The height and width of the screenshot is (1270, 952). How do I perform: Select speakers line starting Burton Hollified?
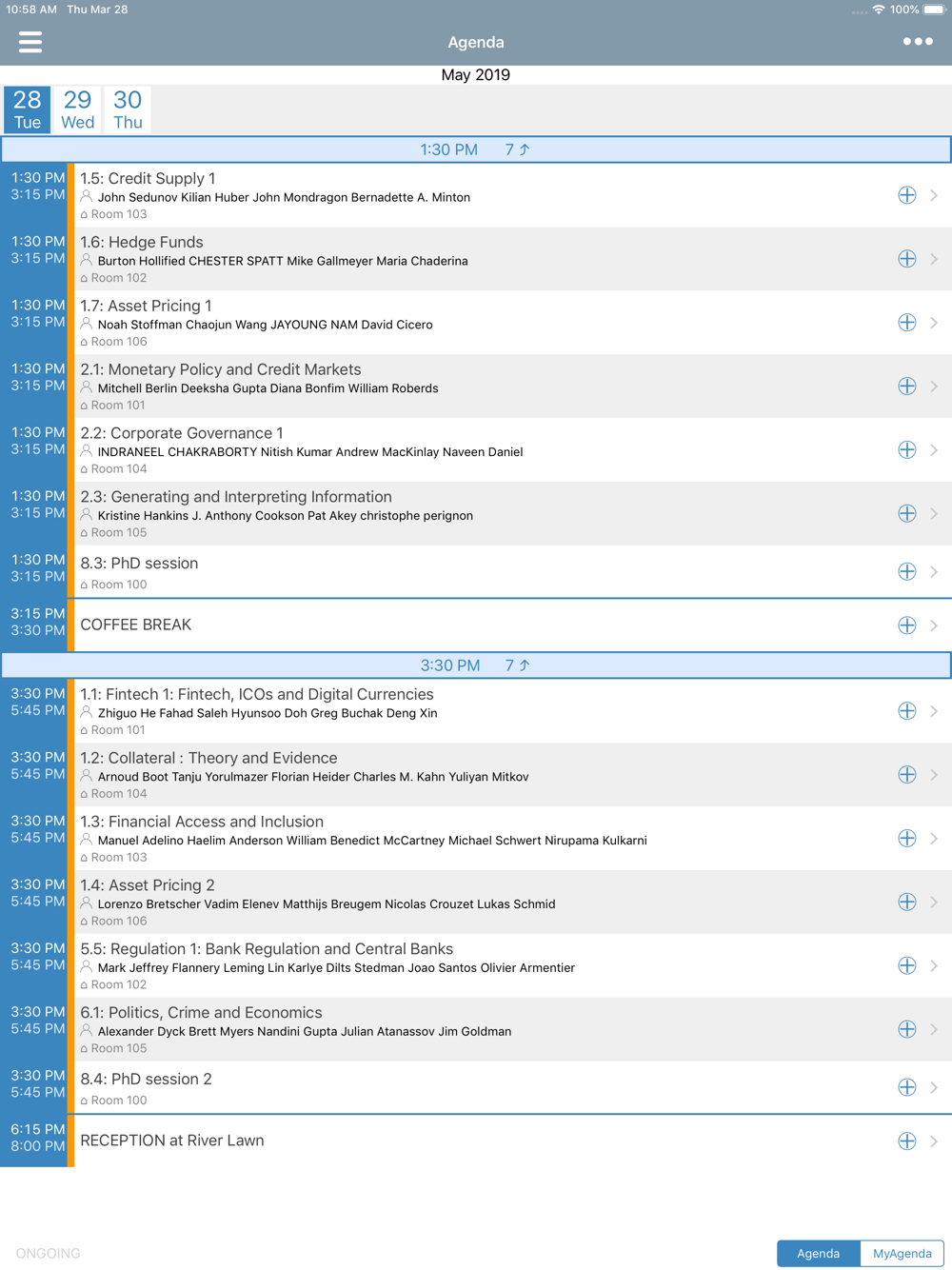tap(283, 261)
